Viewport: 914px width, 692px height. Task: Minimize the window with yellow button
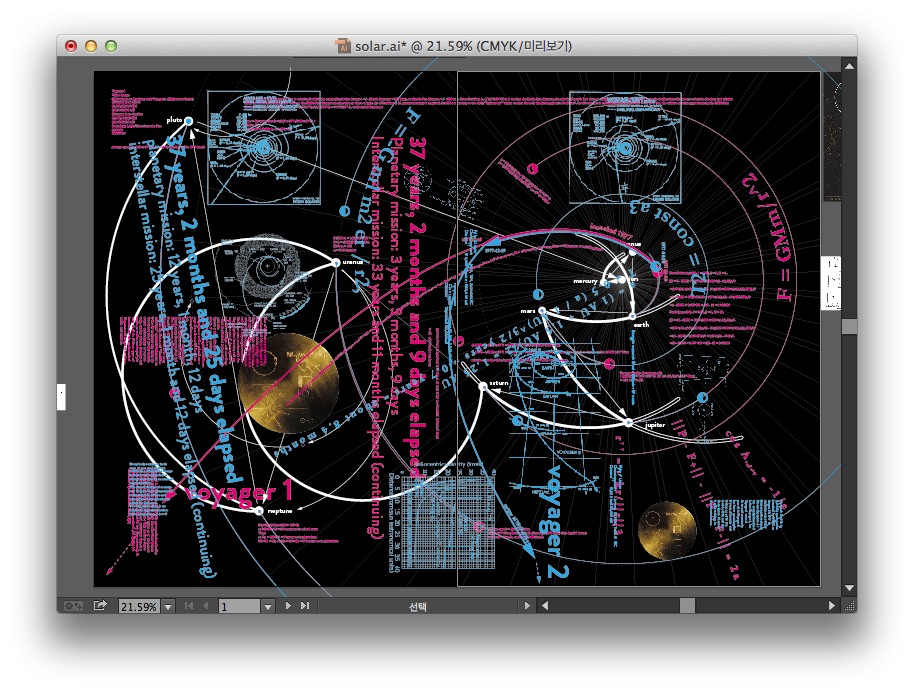(x=91, y=46)
